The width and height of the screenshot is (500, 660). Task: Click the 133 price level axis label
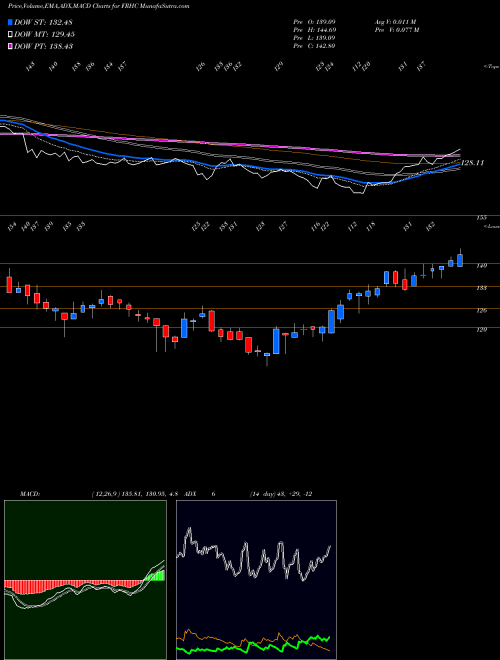(x=482, y=288)
